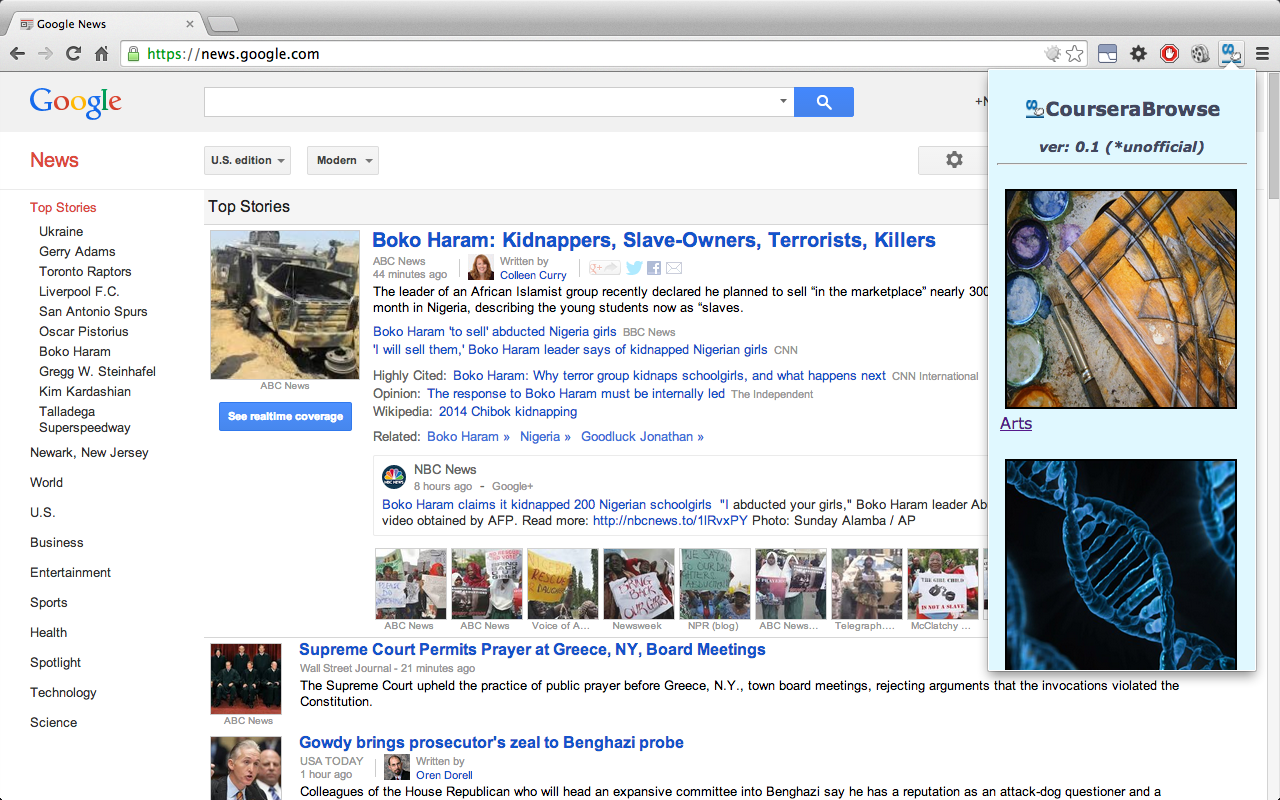Click the Newsweek protest photo thumbnail
This screenshot has height=800, width=1280.
point(639,584)
